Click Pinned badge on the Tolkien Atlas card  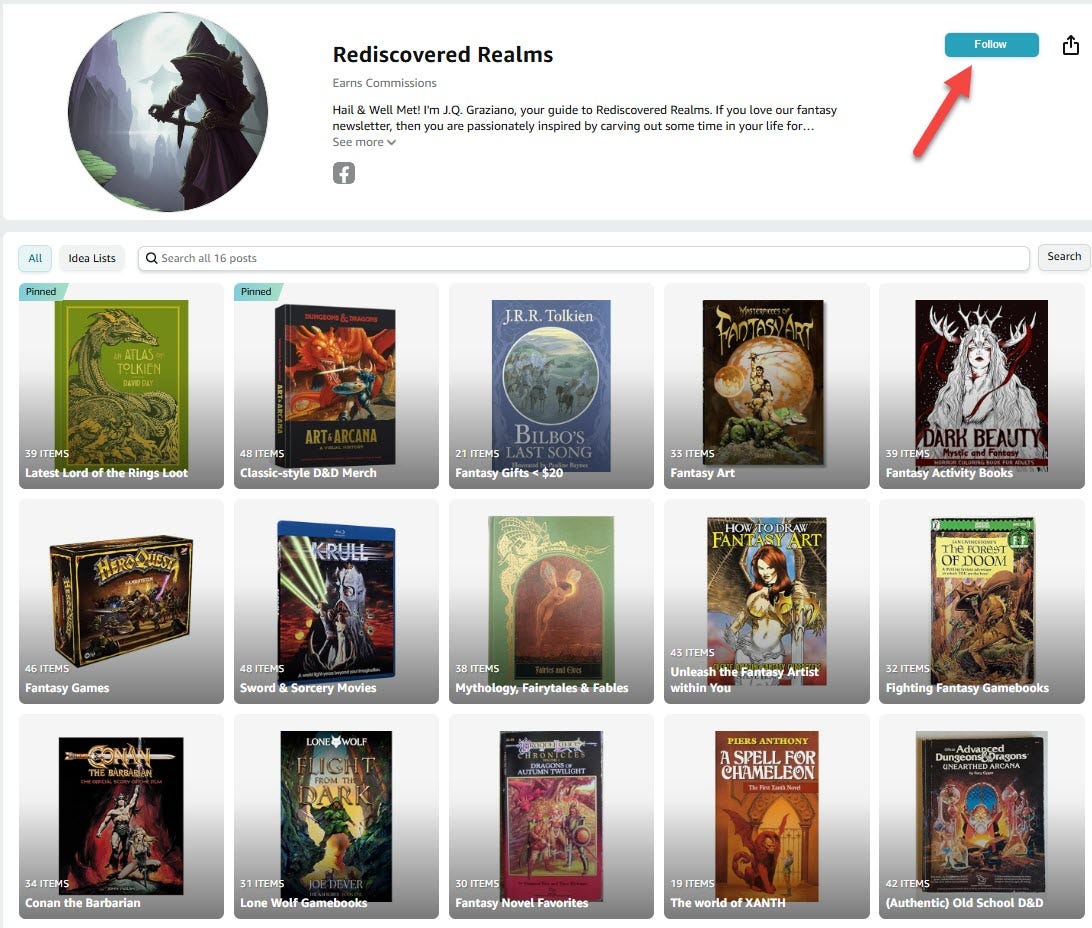pos(42,292)
